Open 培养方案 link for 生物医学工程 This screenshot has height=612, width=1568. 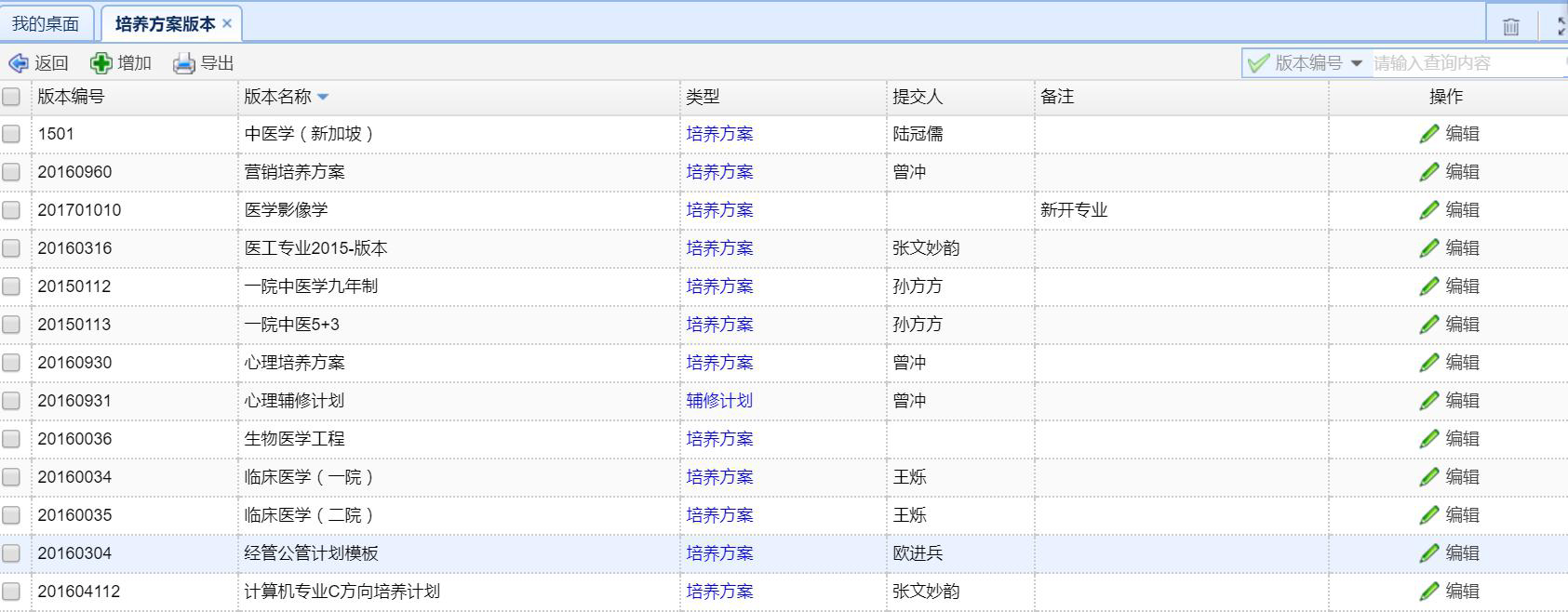(x=719, y=439)
